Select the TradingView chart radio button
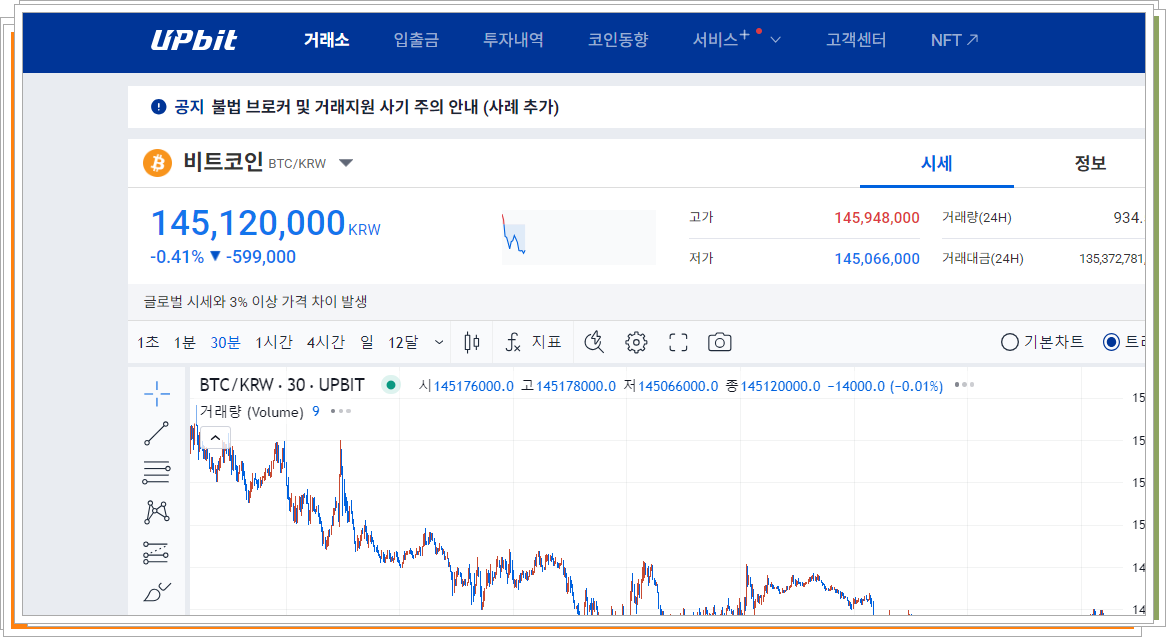The width and height of the screenshot is (1166, 637). [1111, 342]
